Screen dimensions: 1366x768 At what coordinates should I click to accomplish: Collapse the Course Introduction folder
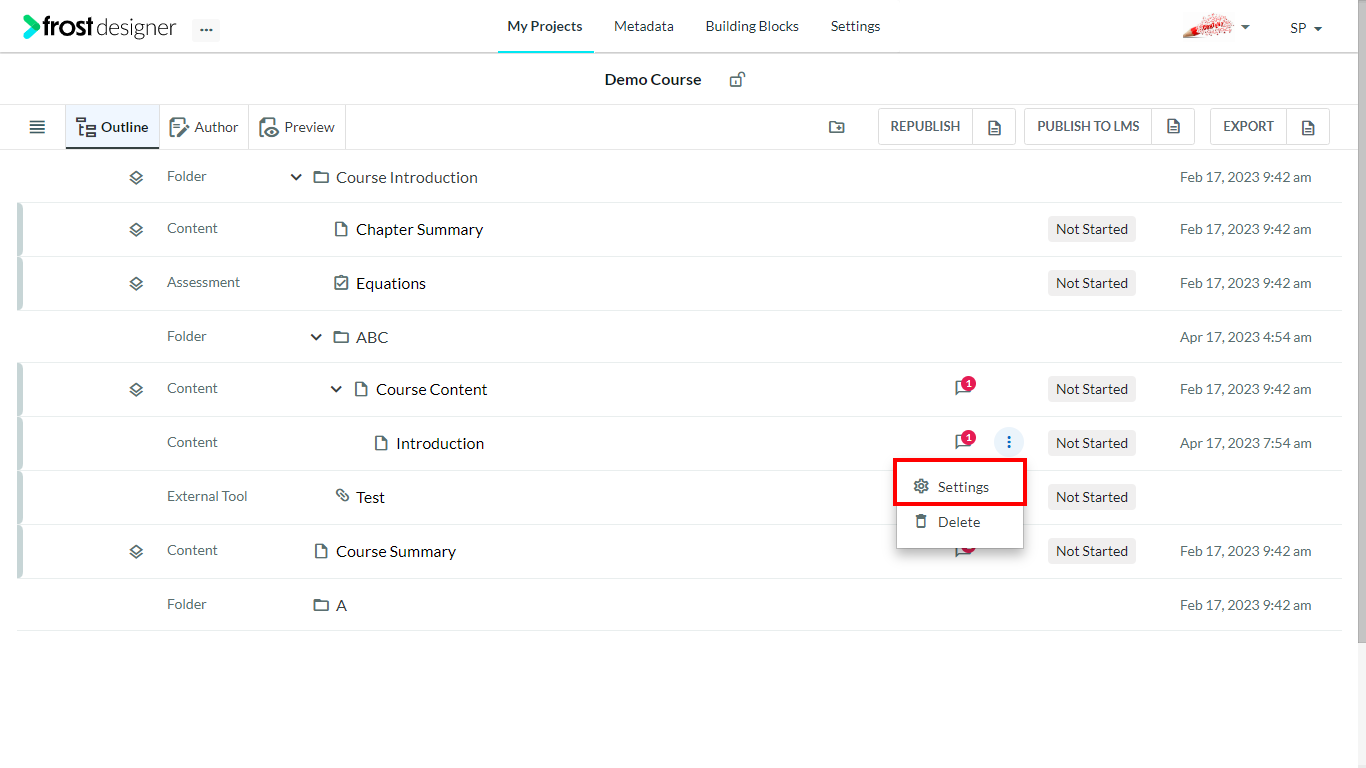[296, 177]
